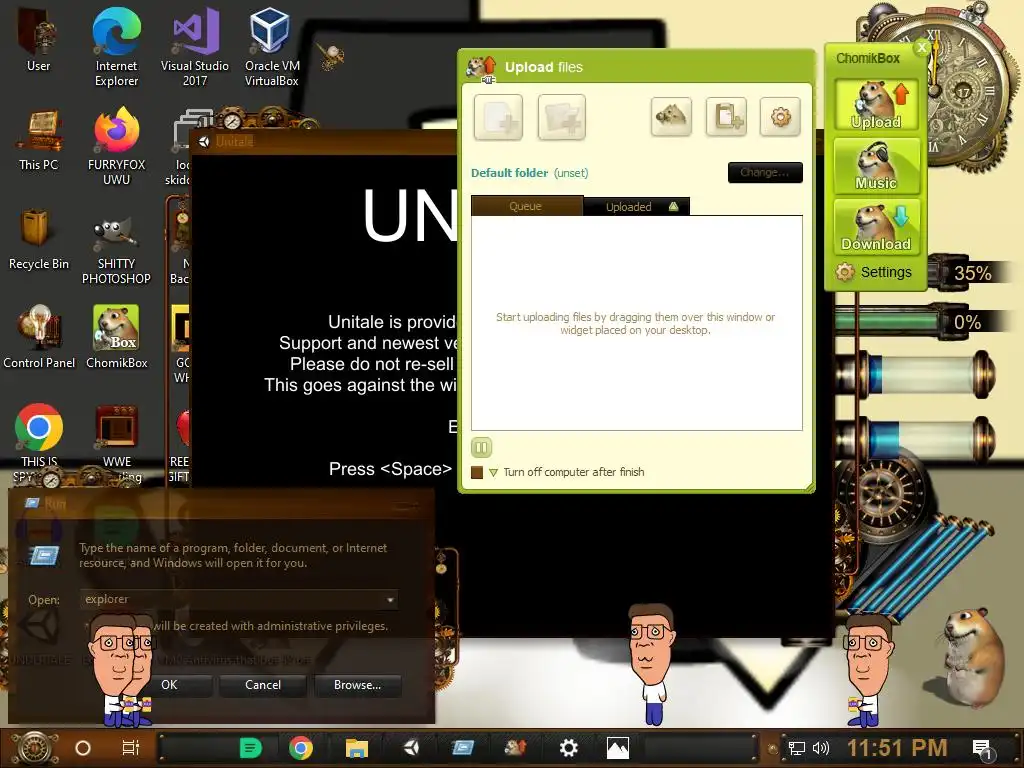Open Task View on taskbar
Viewport: 1024px width, 768px height.
coord(131,748)
